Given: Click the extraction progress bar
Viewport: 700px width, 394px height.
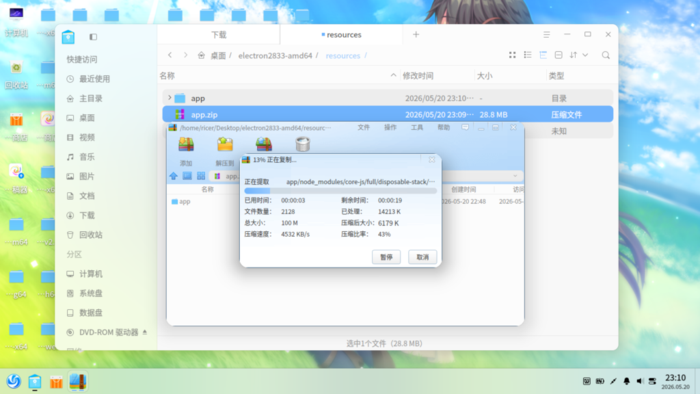Looking at the screenshot, I should [341, 191].
